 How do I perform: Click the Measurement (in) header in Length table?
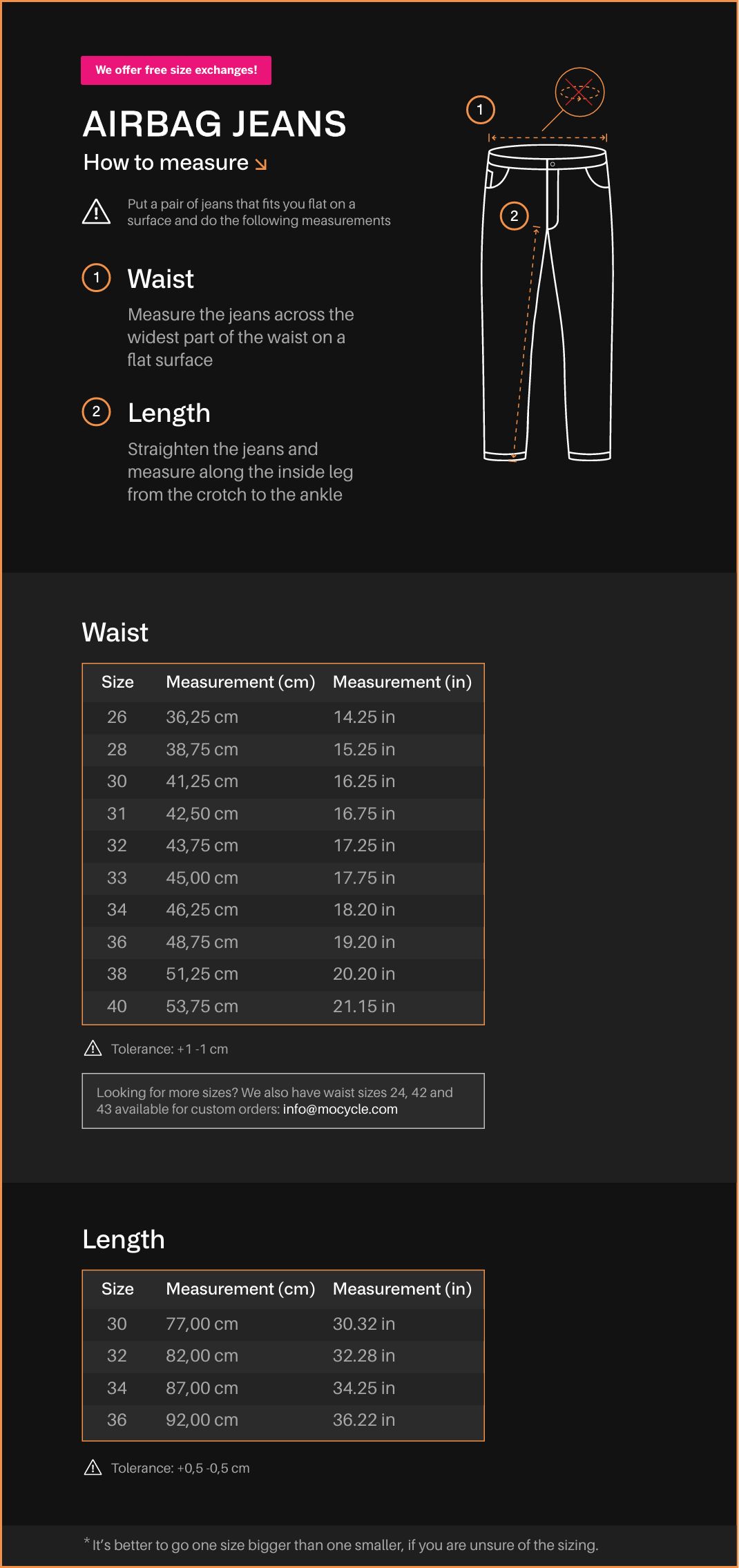click(x=402, y=1289)
